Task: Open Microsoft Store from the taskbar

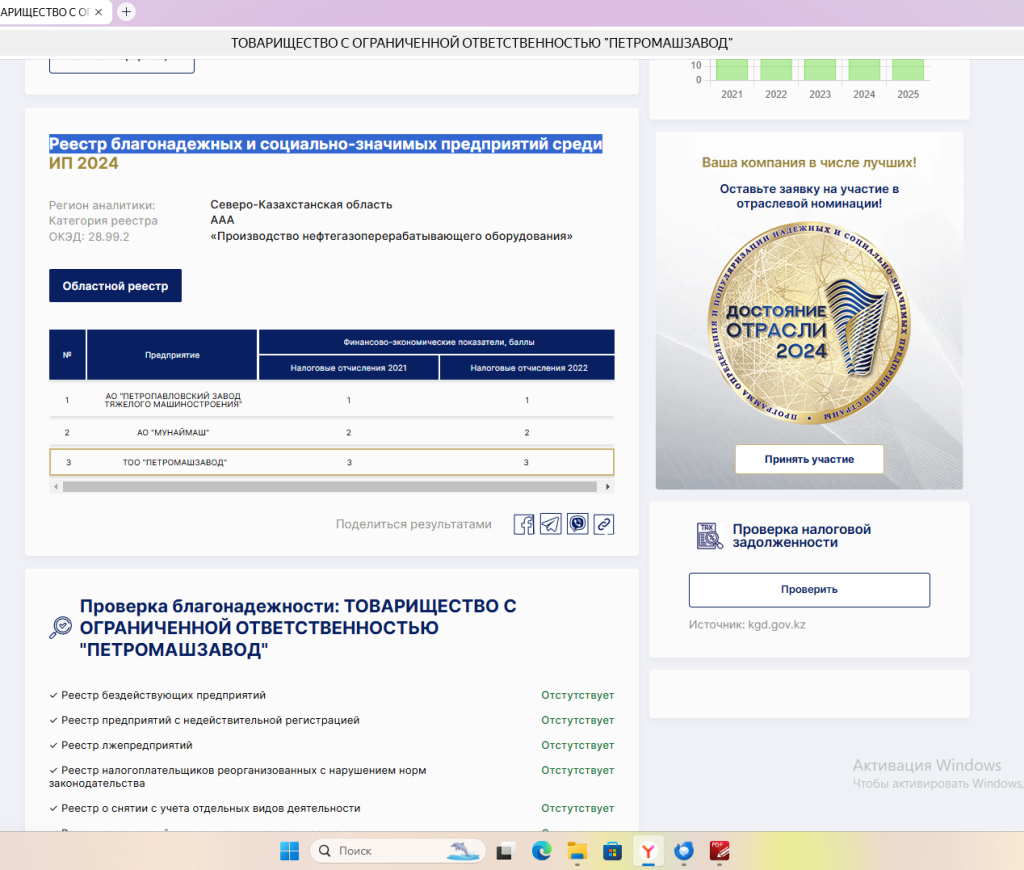Action: click(612, 850)
